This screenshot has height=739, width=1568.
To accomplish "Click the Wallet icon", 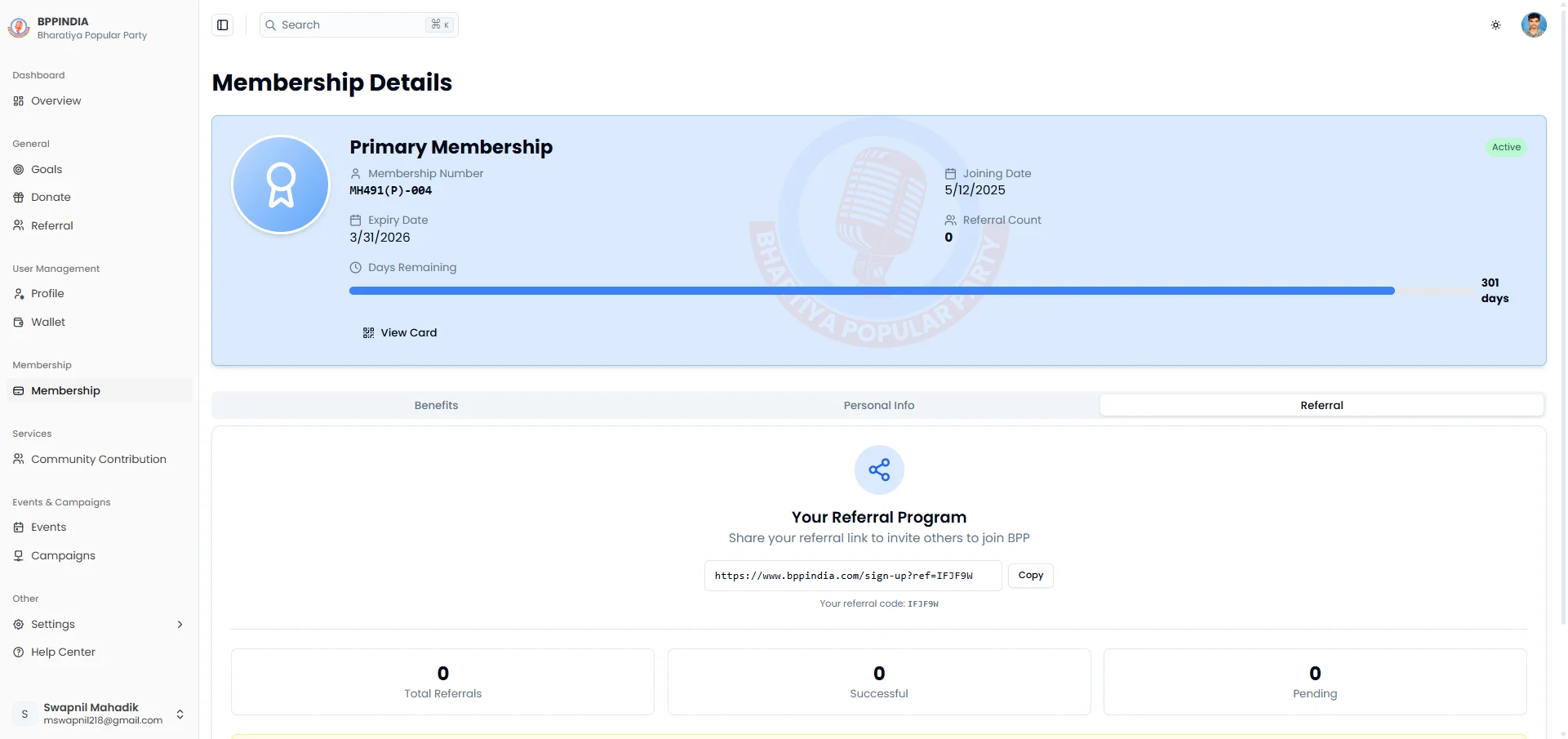I will point(19,323).
